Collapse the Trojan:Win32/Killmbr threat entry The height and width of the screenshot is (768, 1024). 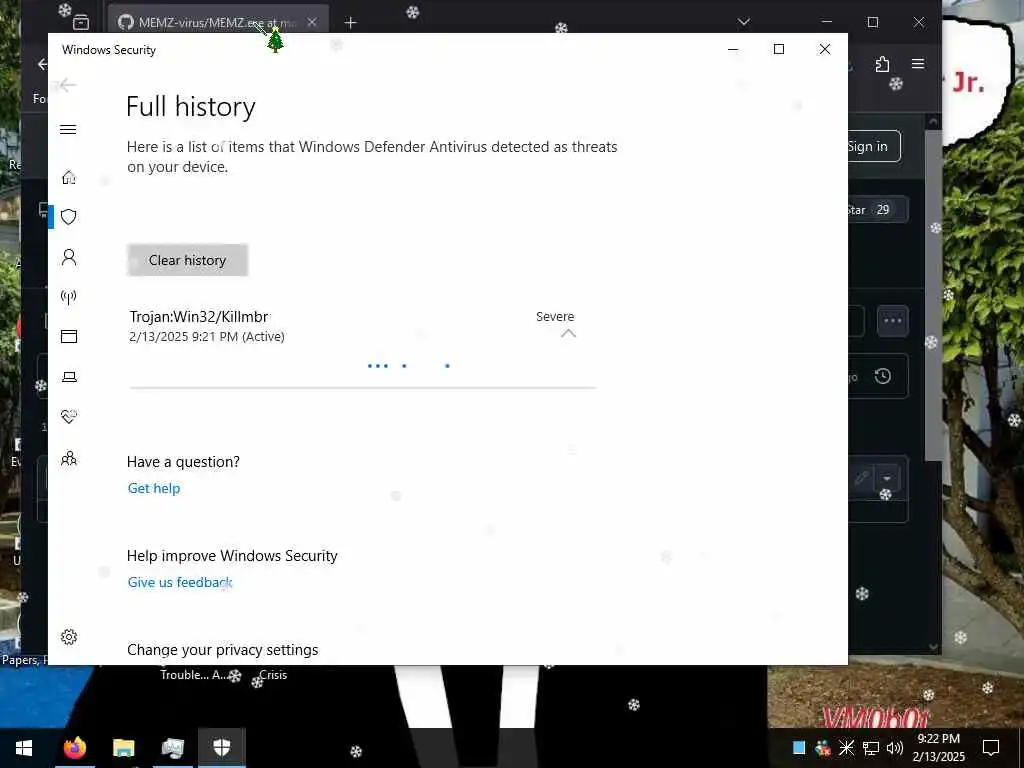[568, 334]
